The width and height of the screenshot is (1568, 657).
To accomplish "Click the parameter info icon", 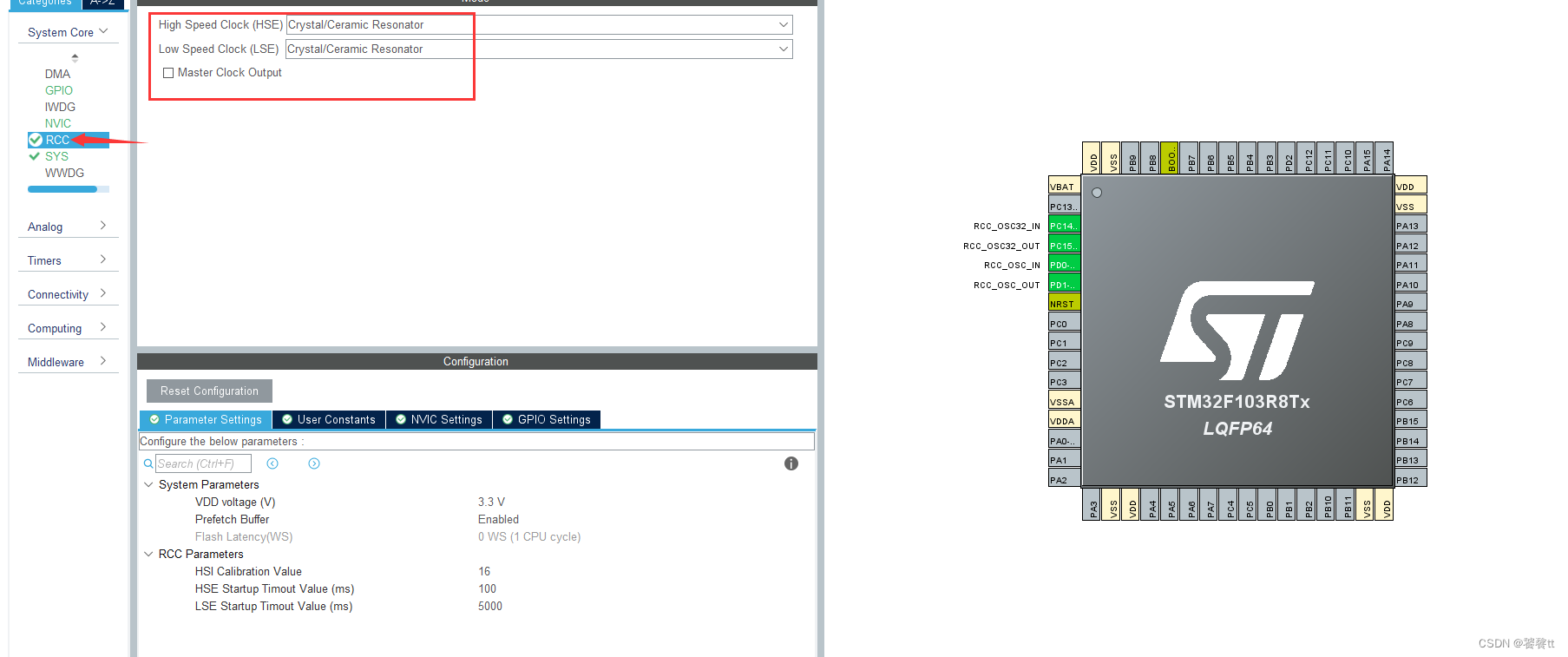I will pyautogui.click(x=791, y=463).
